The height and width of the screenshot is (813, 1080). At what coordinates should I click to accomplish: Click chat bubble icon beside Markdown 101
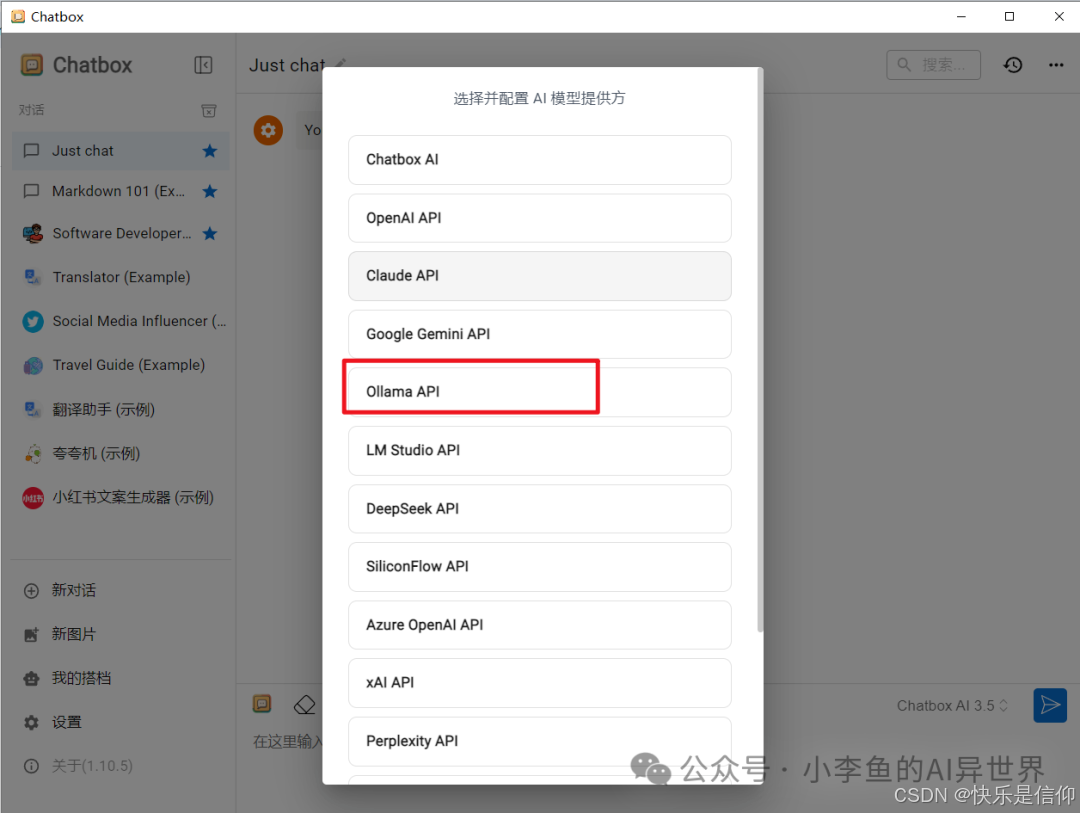[32, 192]
